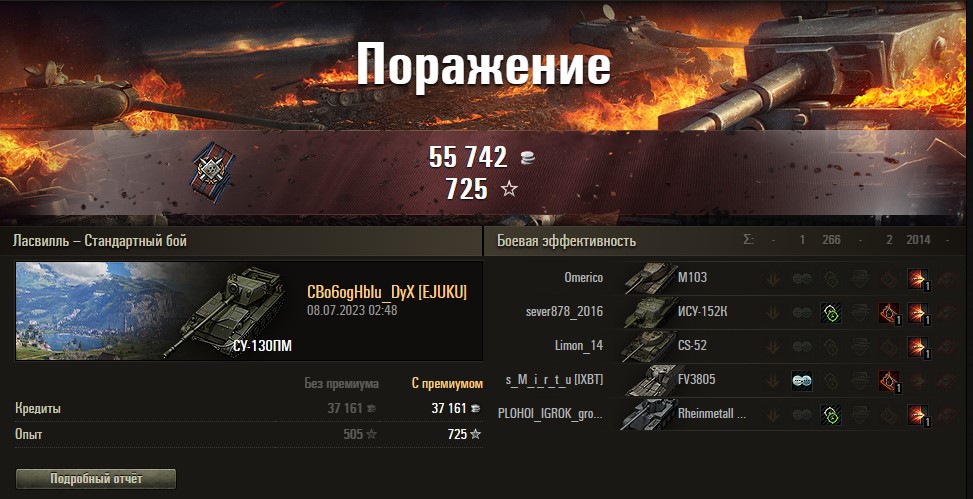973x499 pixels.
Task: Click the Limon_14 player row
Action: [x=724, y=346]
